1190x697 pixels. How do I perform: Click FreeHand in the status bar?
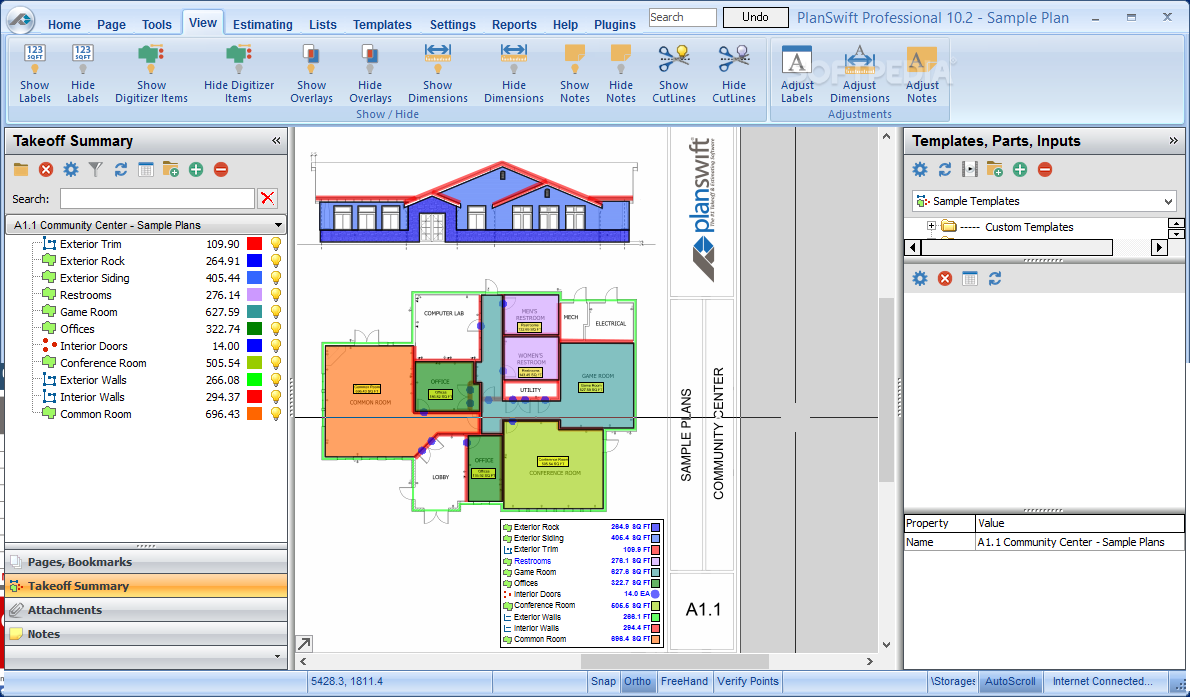pos(684,681)
